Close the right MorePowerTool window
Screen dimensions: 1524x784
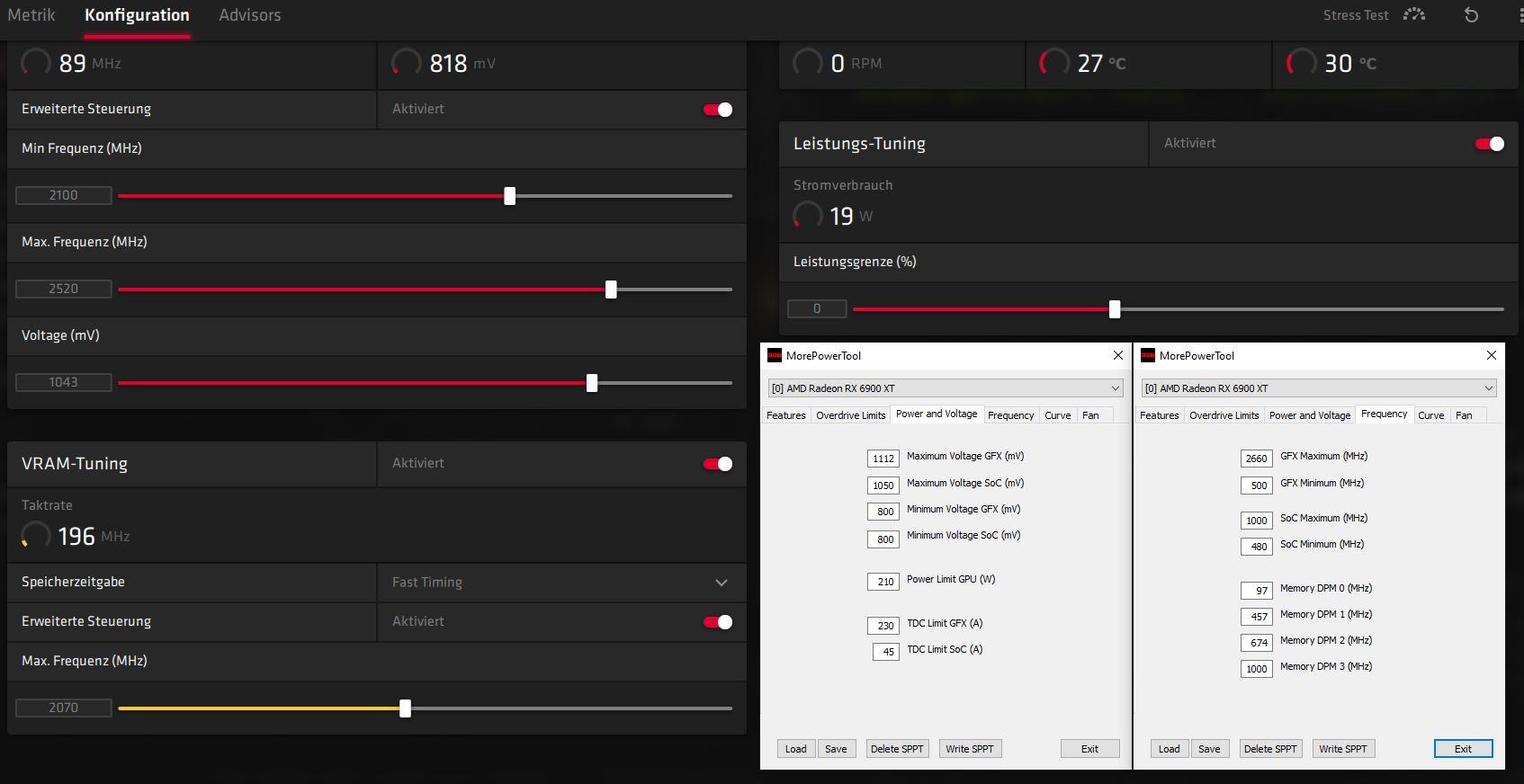[x=1492, y=355]
